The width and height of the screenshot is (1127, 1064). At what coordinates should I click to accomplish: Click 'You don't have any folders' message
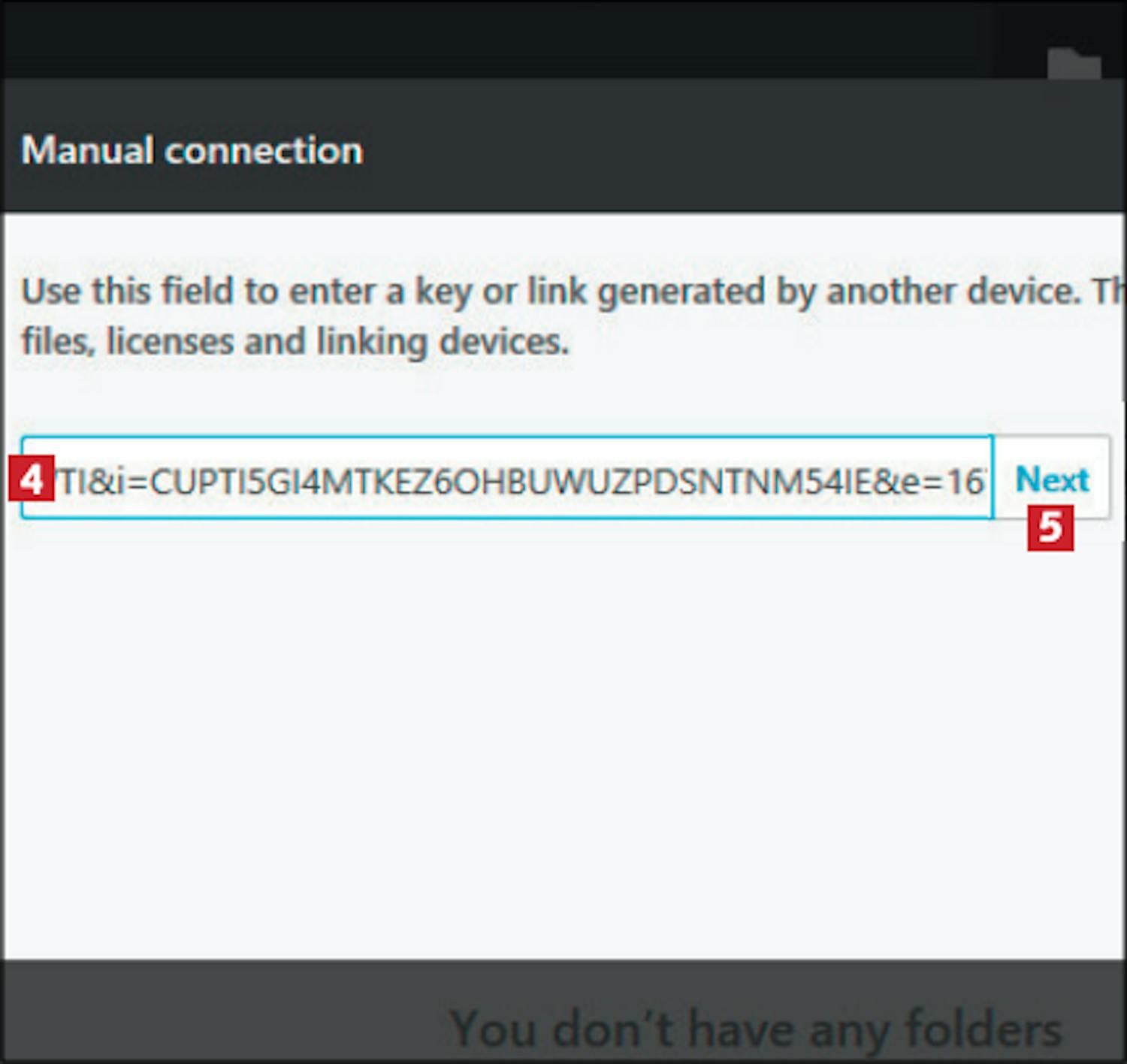pos(755,1028)
